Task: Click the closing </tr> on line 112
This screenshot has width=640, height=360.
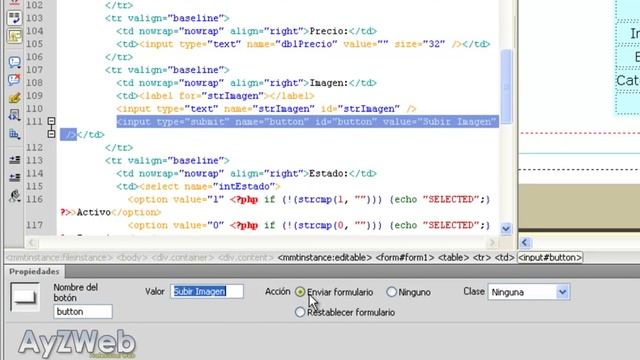Action: (119, 147)
